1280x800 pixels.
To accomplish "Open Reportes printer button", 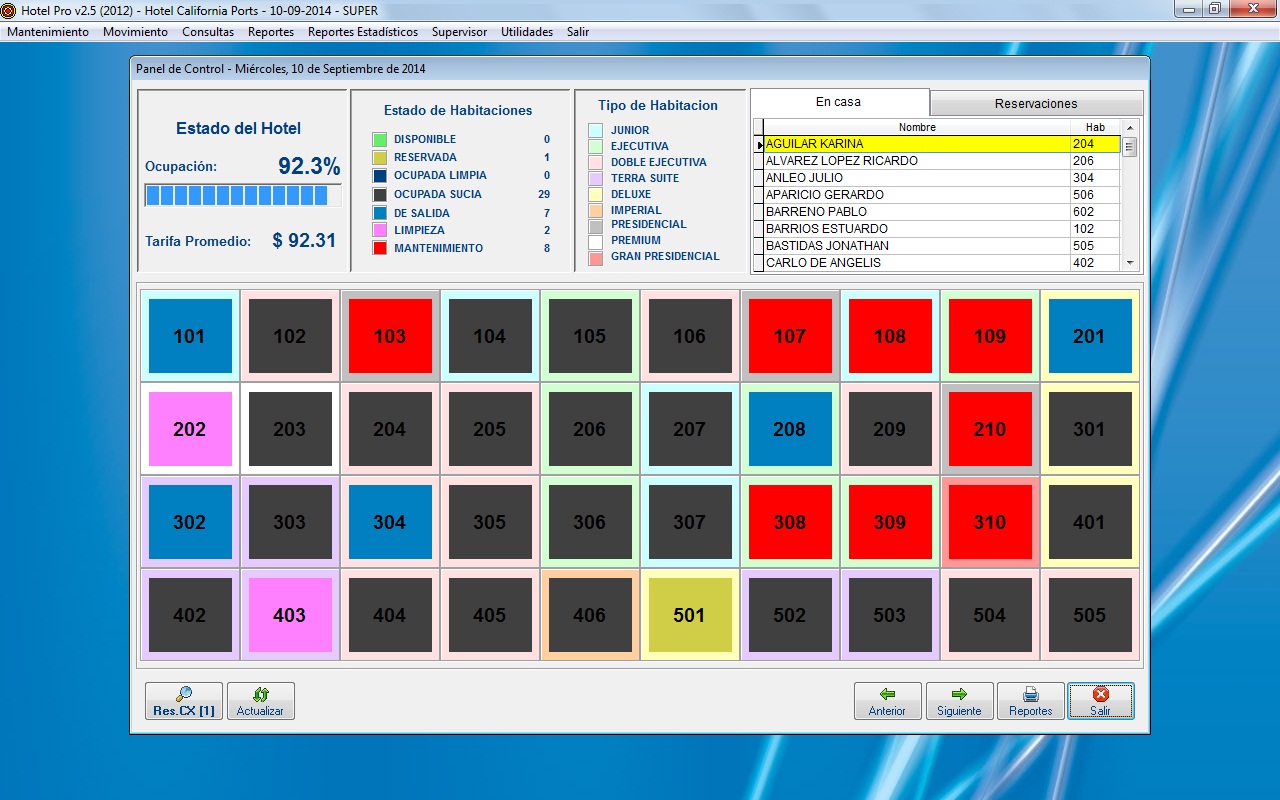I will click(x=1030, y=701).
